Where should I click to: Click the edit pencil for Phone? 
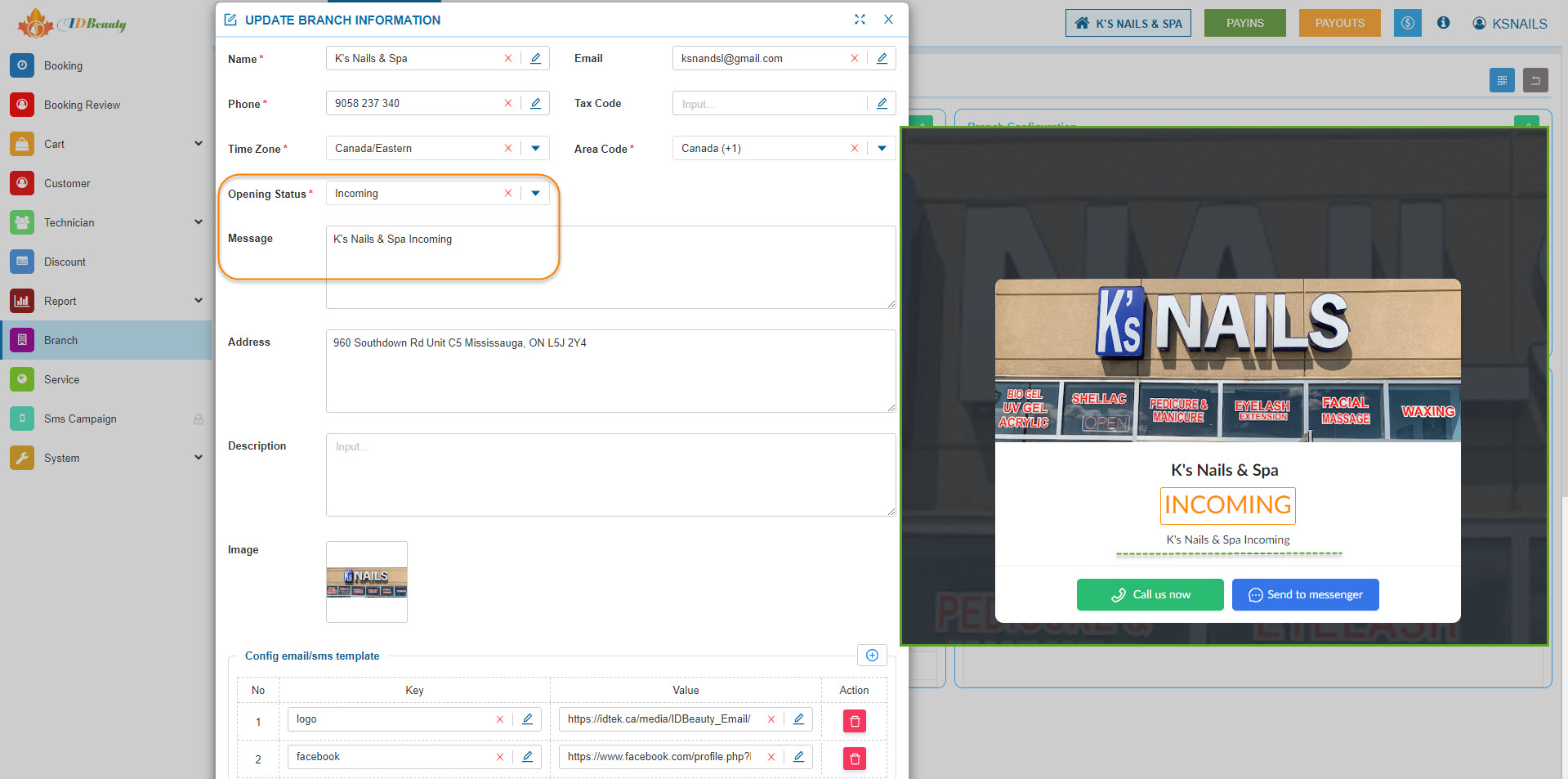pos(536,103)
